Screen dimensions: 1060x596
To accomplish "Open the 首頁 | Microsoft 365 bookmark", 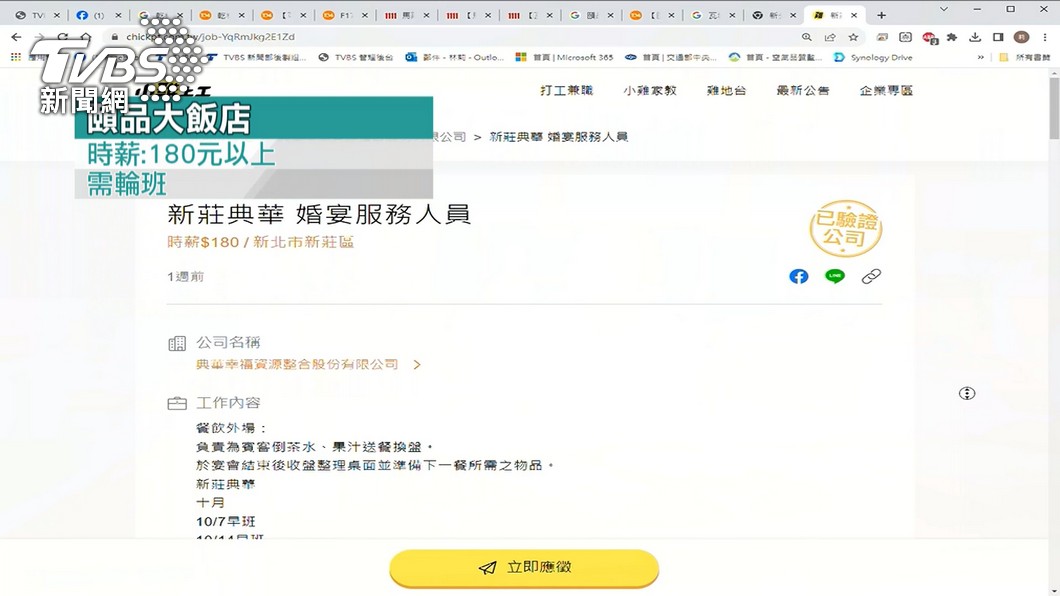I will coord(564,58).
